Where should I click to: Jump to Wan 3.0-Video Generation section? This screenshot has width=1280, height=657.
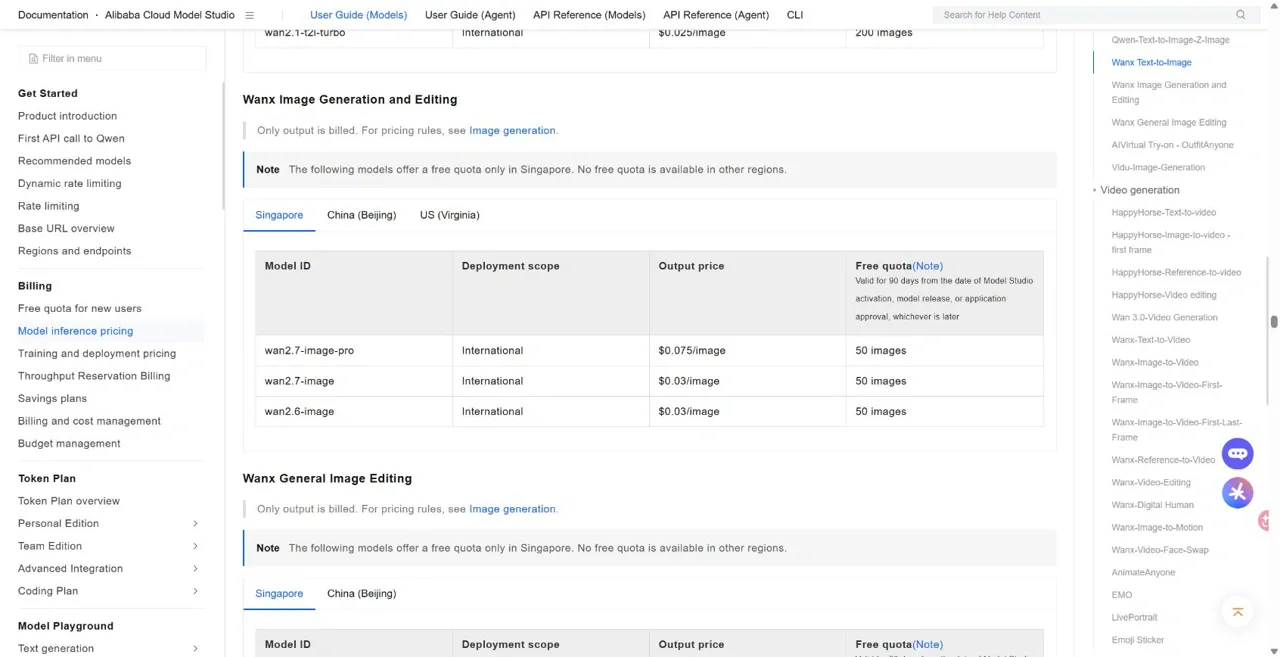(1164, 318)
